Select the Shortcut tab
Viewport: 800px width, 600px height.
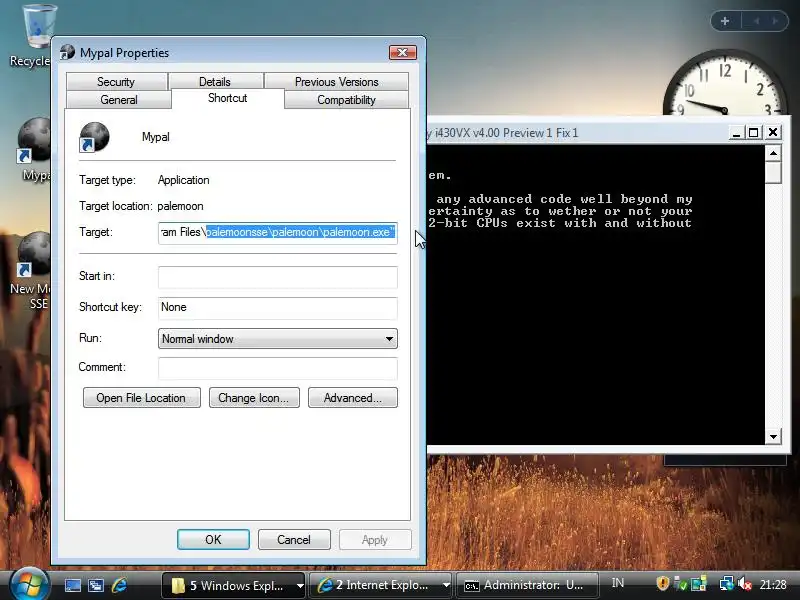tap(228, 98)
